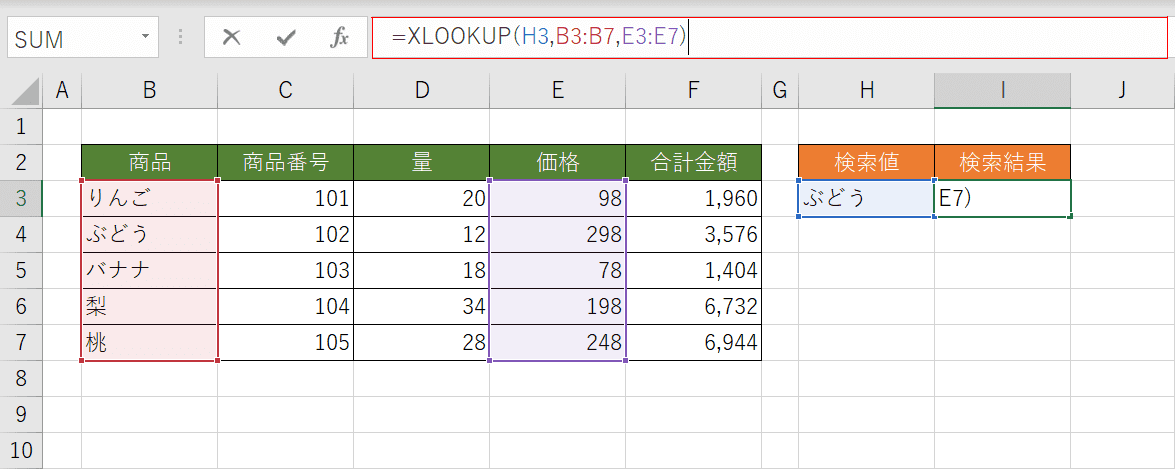Click the editing cell showing E7)
The height and width of the screenshot is (469, 1175).
[1003, 199]
